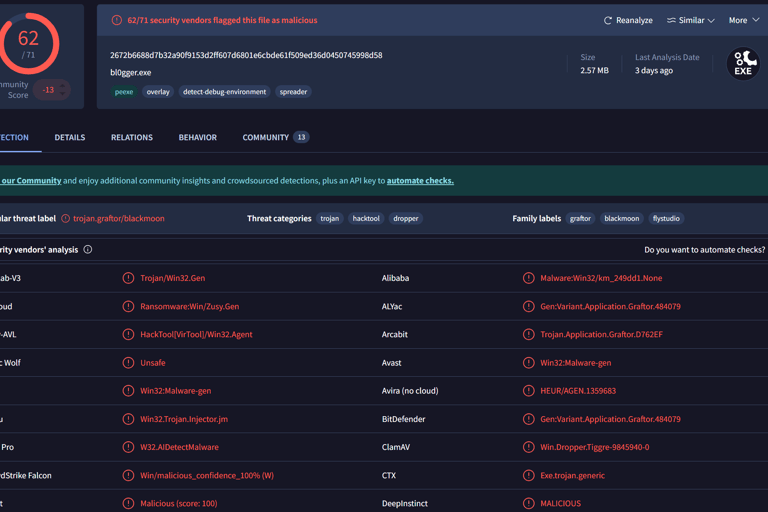Click the bl0gger.exe file name

pos(130,73)
